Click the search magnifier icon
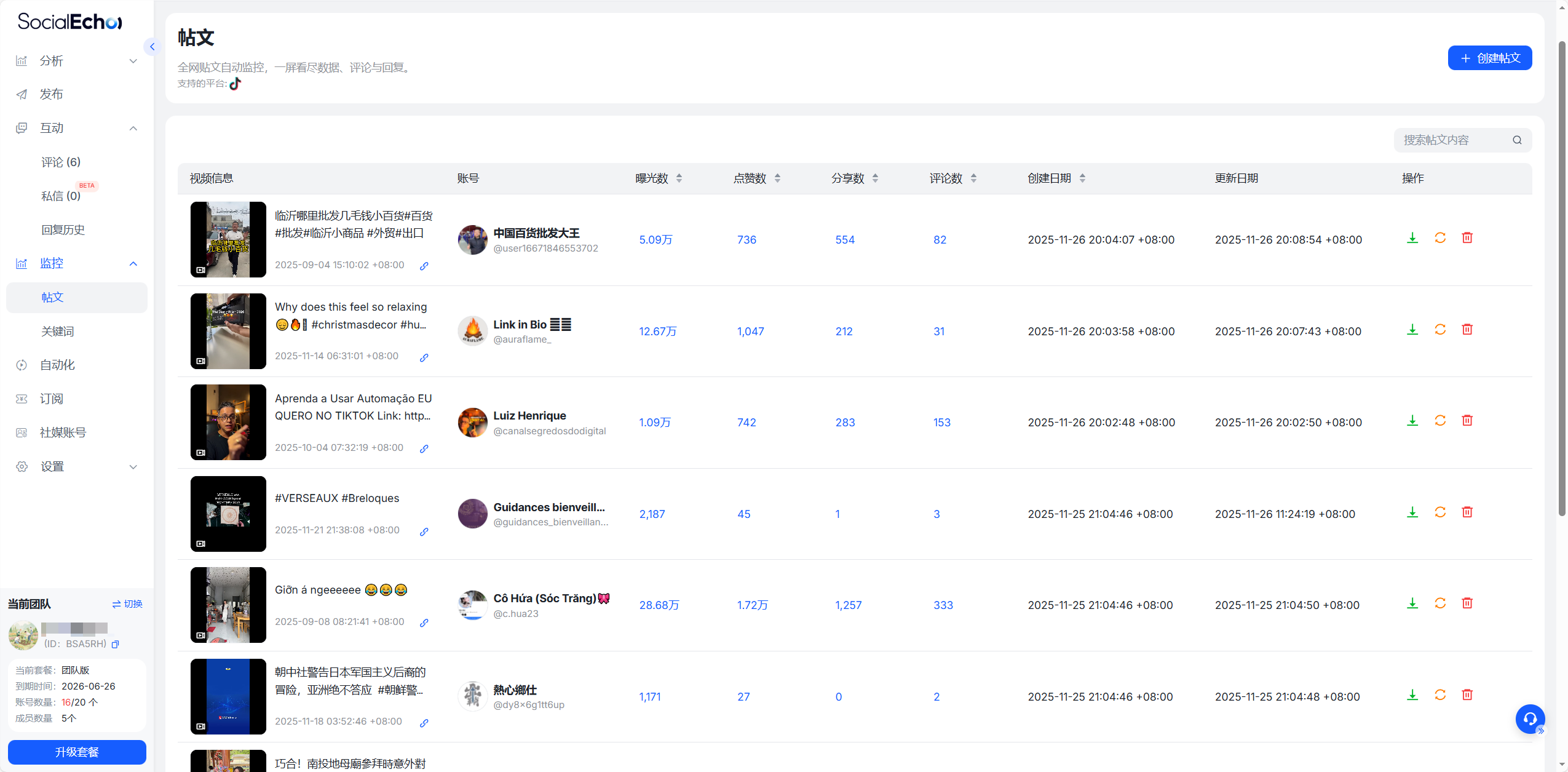This screenshot has height=772, width=1568. [1517, 140]
